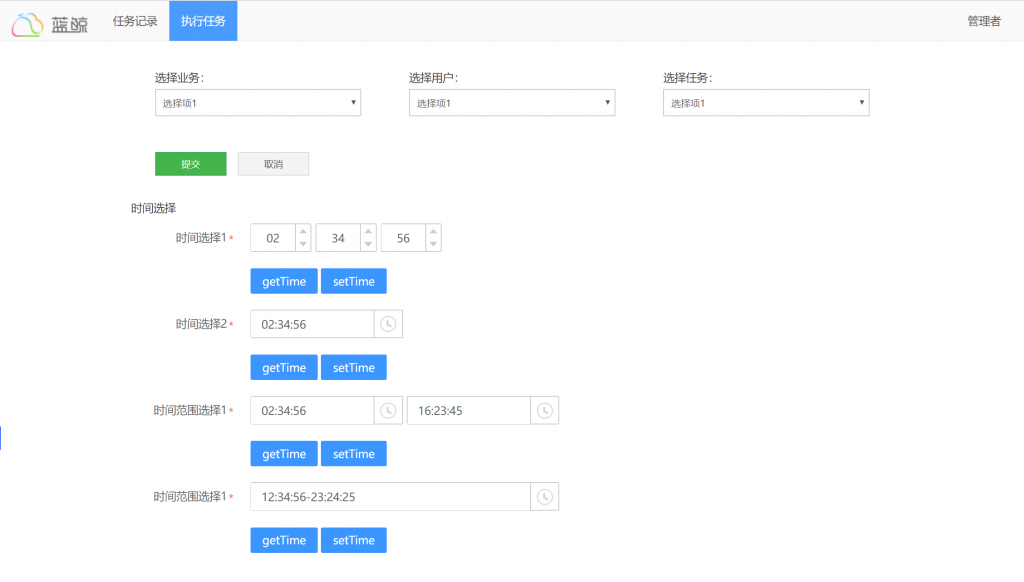Click the 时间选择2 field label
This screenshot has height=582, width=1024.
201,324
